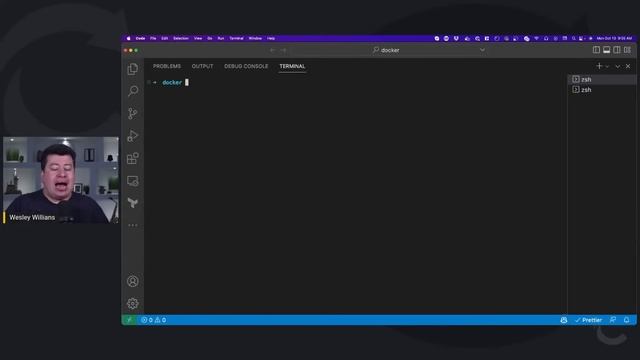Open the Code application menu
The height and width of the screenshot is (360, 640).
point(140,38)
